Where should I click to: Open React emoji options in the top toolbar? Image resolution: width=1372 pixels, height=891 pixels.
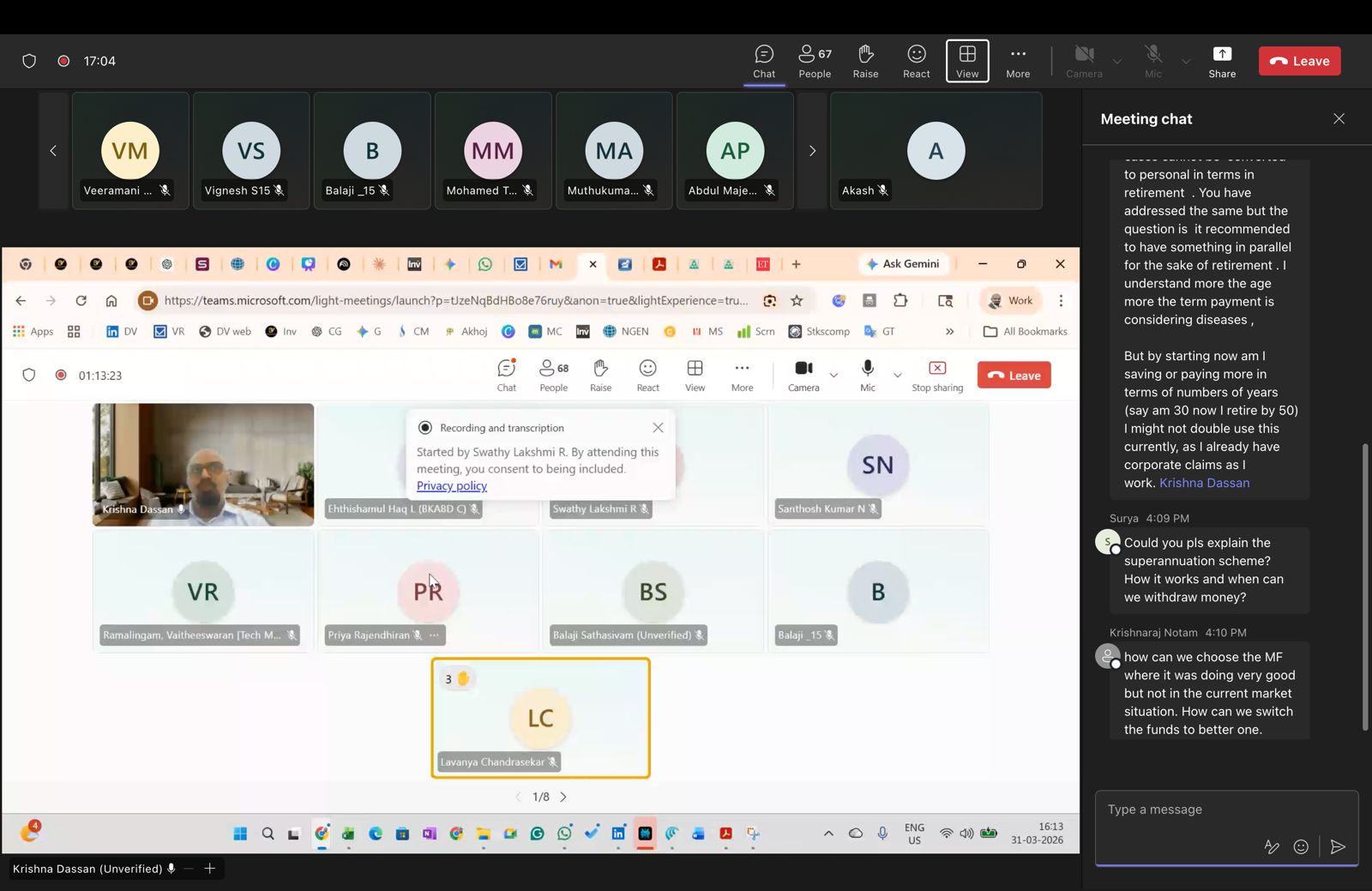(916, 61)
